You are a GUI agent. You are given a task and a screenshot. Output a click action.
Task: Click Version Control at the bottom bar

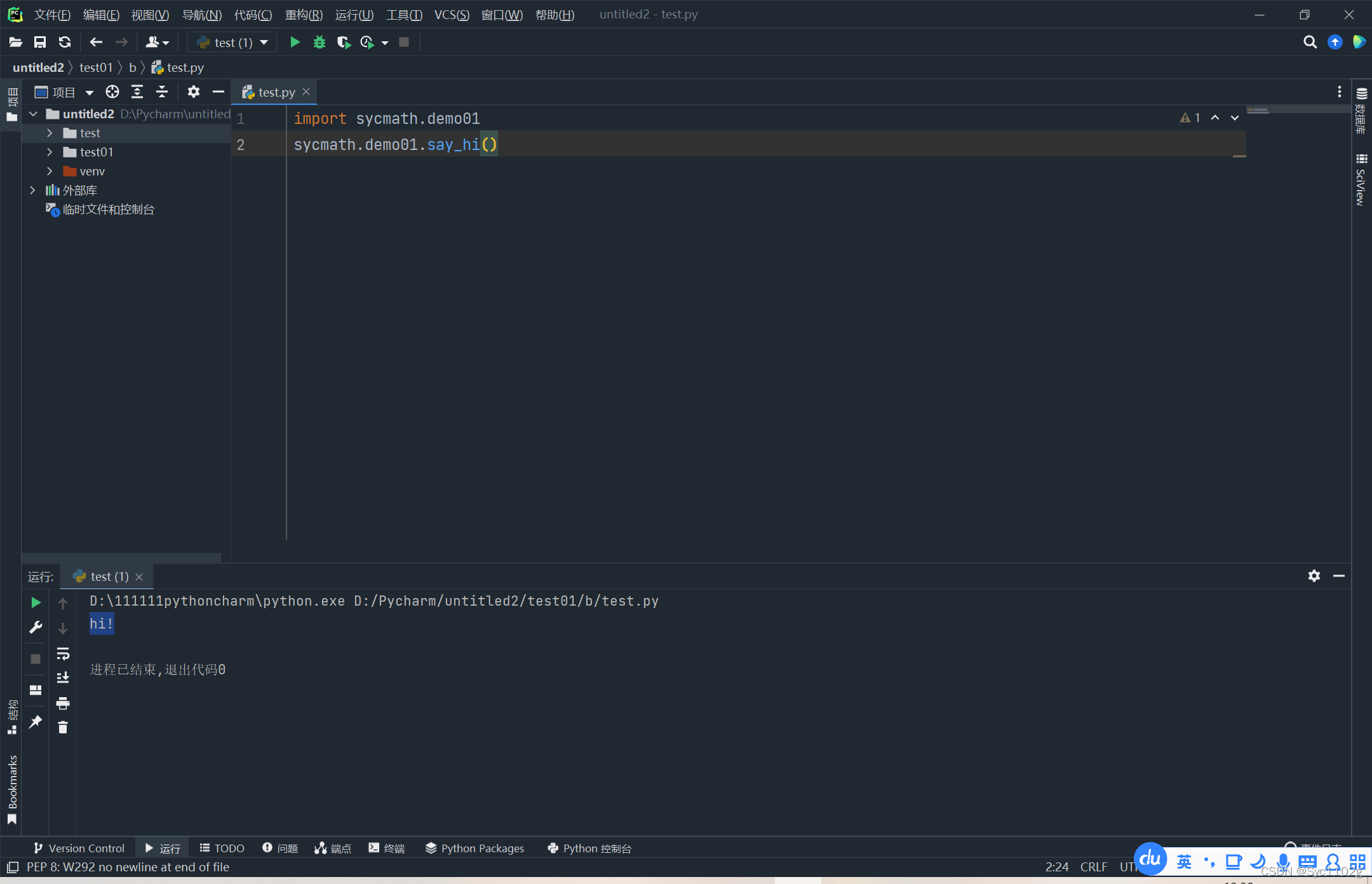(79, 848)
